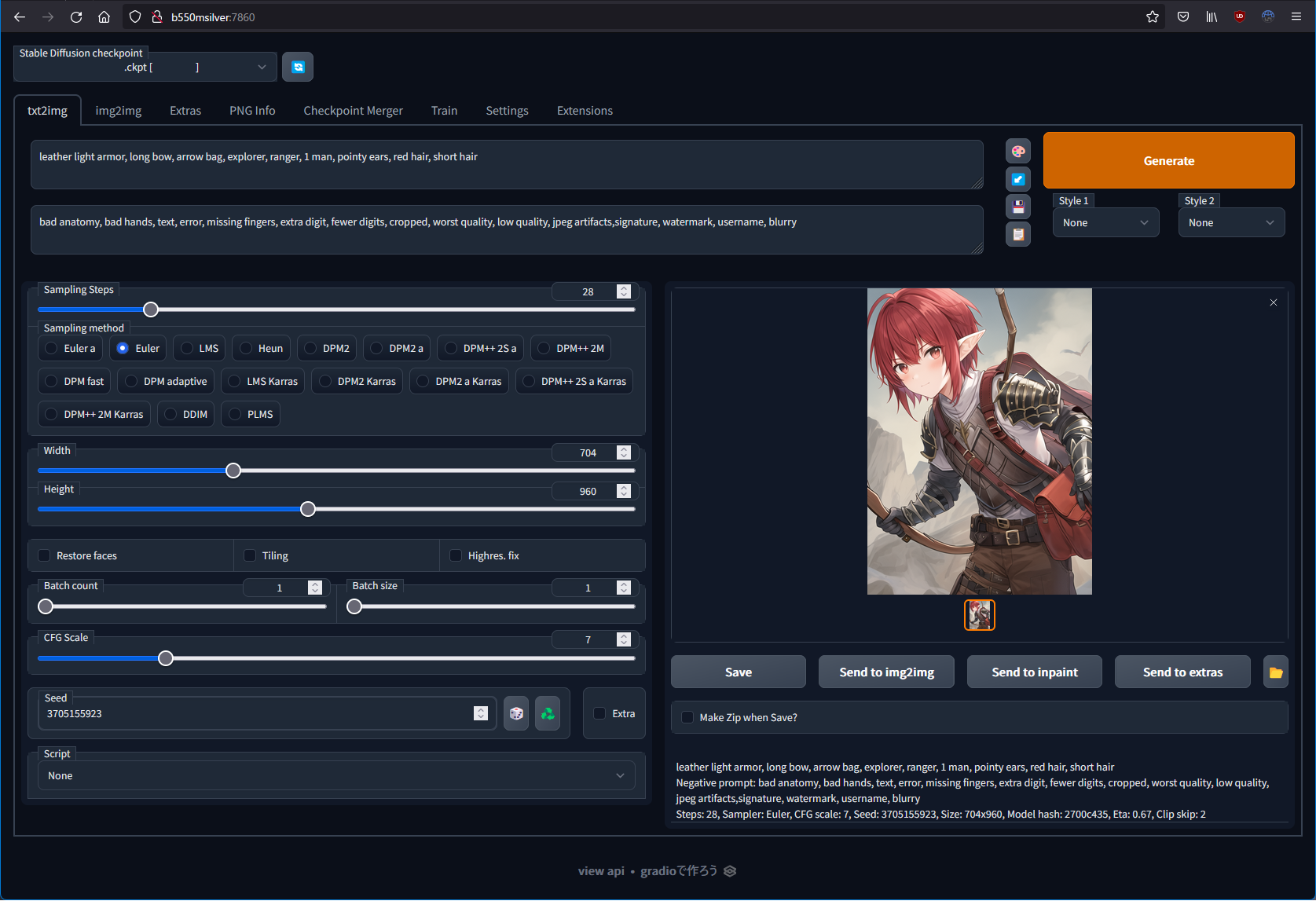Click the recycle icon to reuse the last seed
Viewport: 1316px width, 901px height.
pyautogui.click(x=548, y=713)
